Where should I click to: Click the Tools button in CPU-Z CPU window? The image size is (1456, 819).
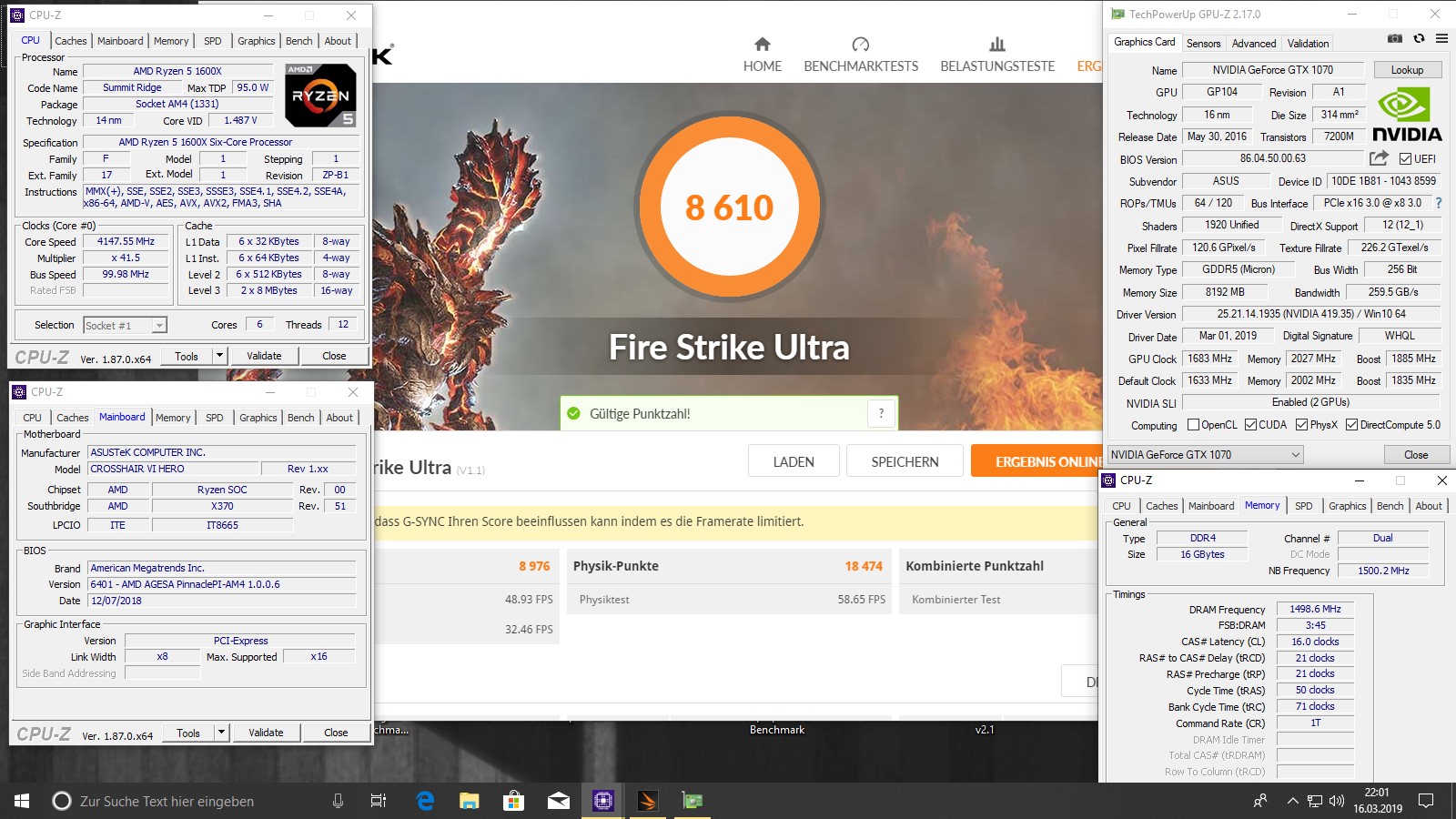point(187,356)
